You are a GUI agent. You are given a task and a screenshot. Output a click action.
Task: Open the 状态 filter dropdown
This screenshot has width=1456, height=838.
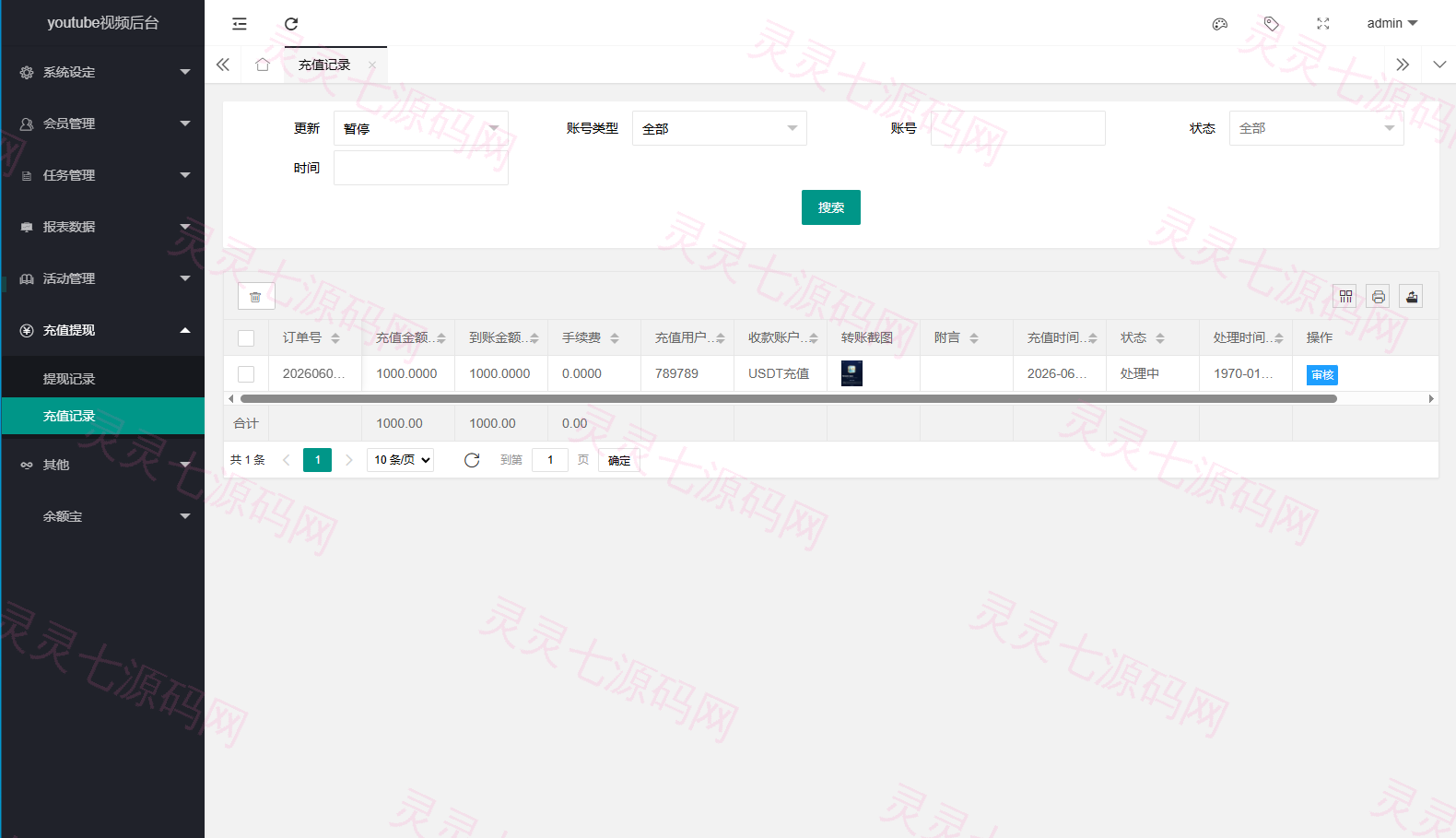click(x=1317, y=128)
